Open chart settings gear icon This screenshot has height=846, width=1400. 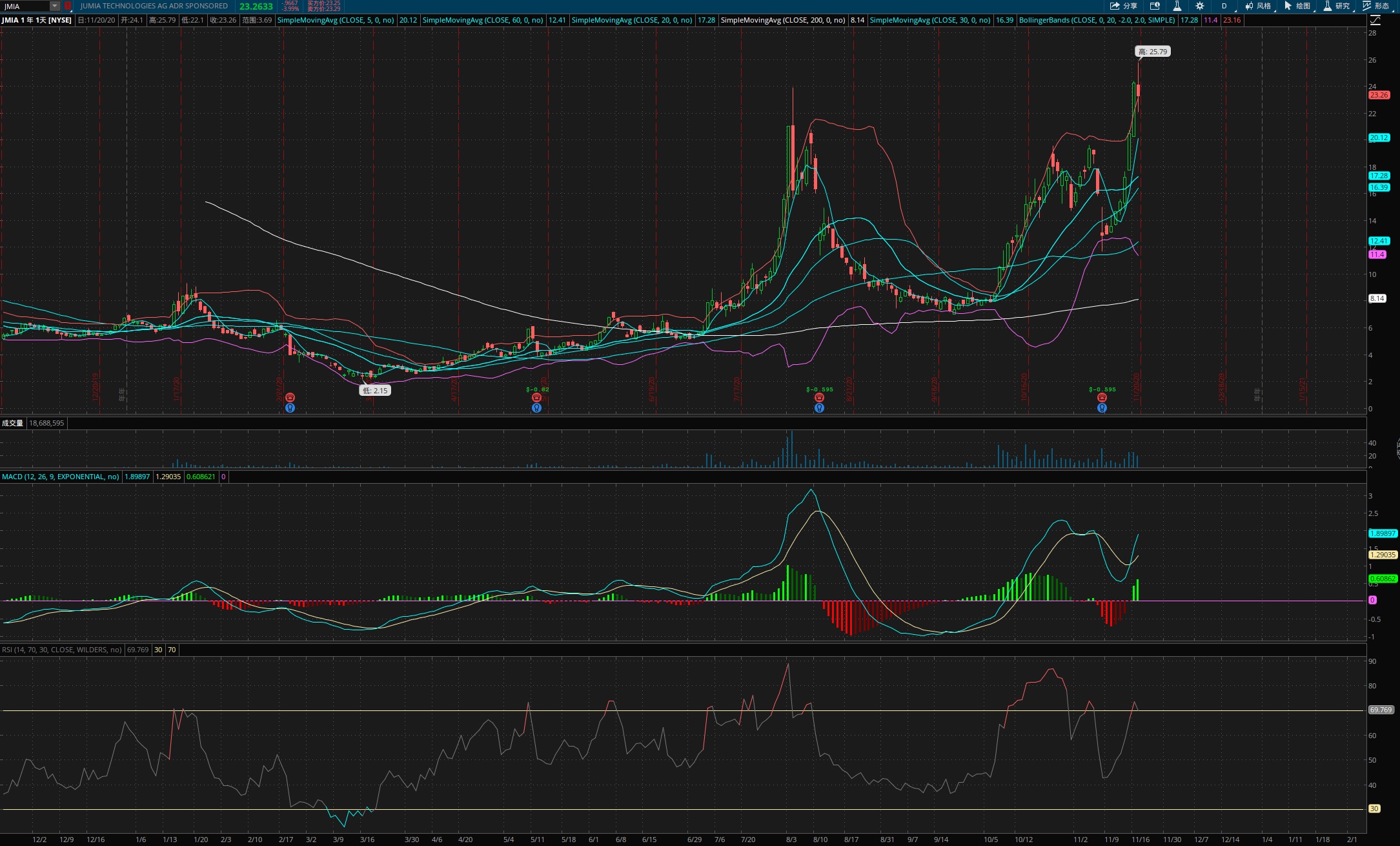point(1199,6)
